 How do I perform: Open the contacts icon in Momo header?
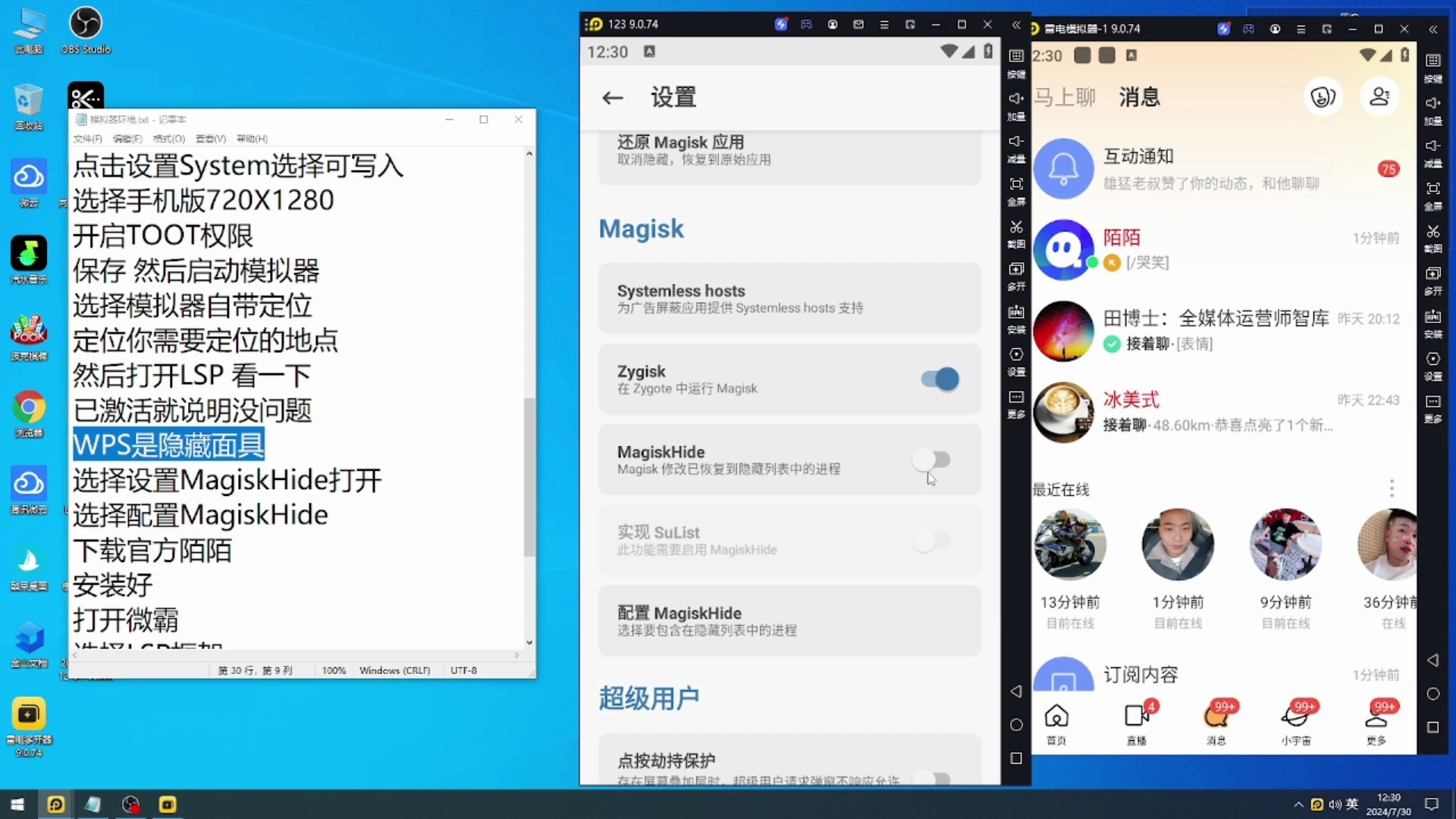(x=1379, y=97)
